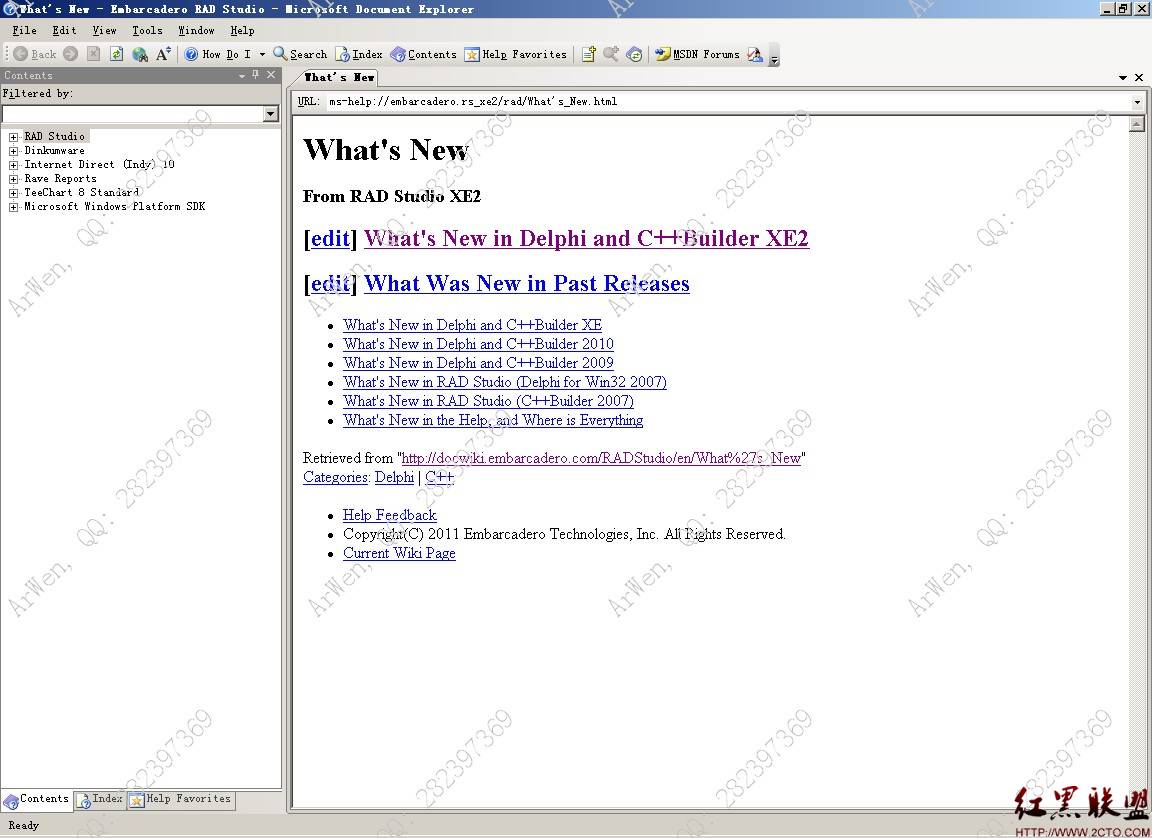Click the Help Feedback link
This screenshot has height=838, width=1152.
coord(389,515)
